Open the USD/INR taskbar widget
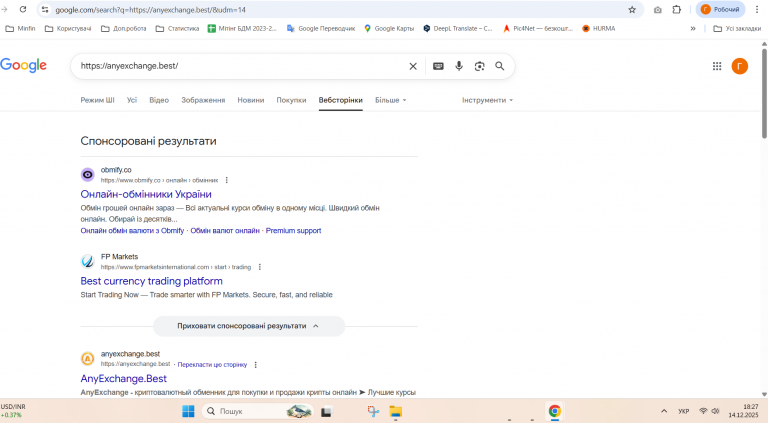 (x=13, y=411)
